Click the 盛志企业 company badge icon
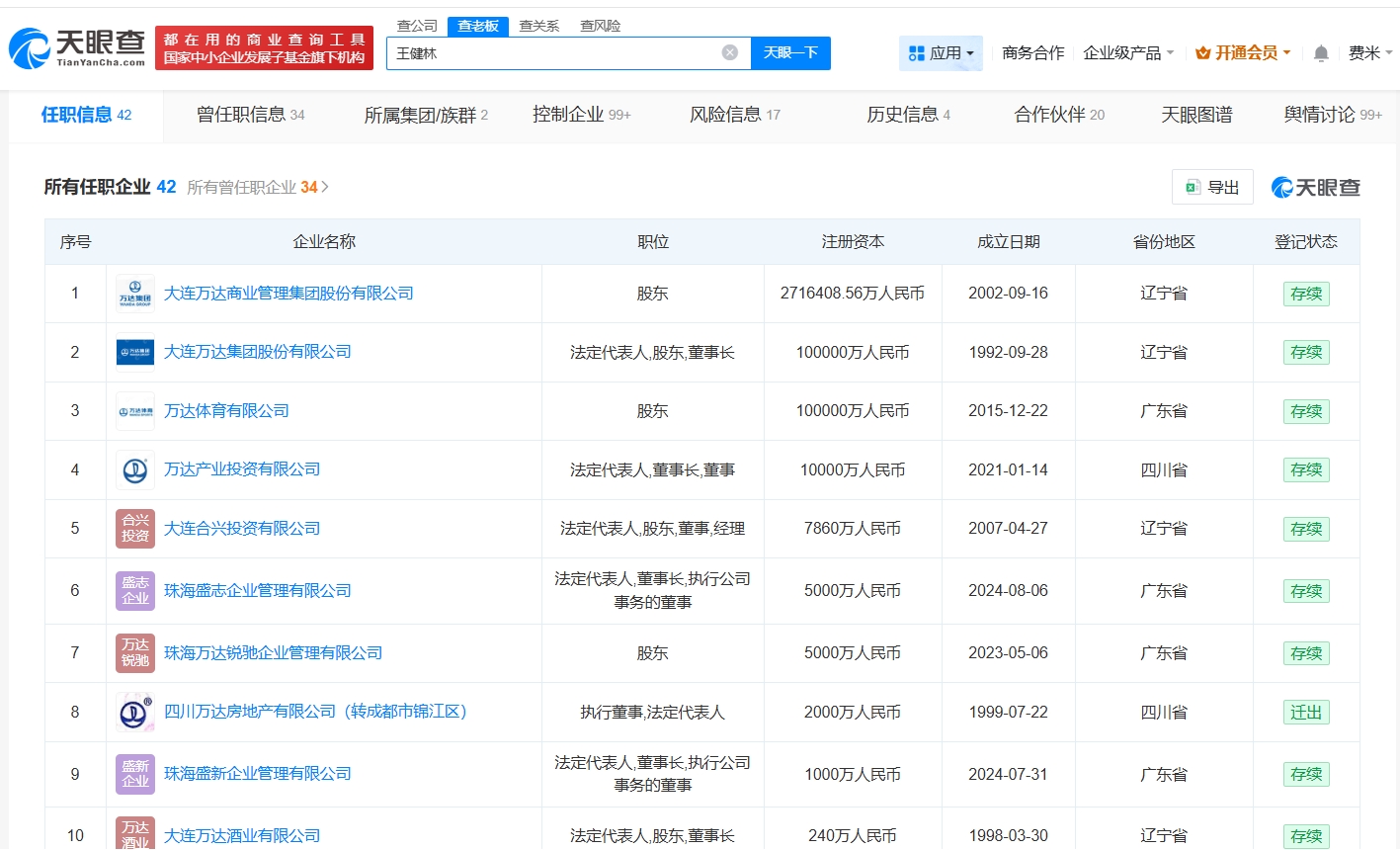 135,591
